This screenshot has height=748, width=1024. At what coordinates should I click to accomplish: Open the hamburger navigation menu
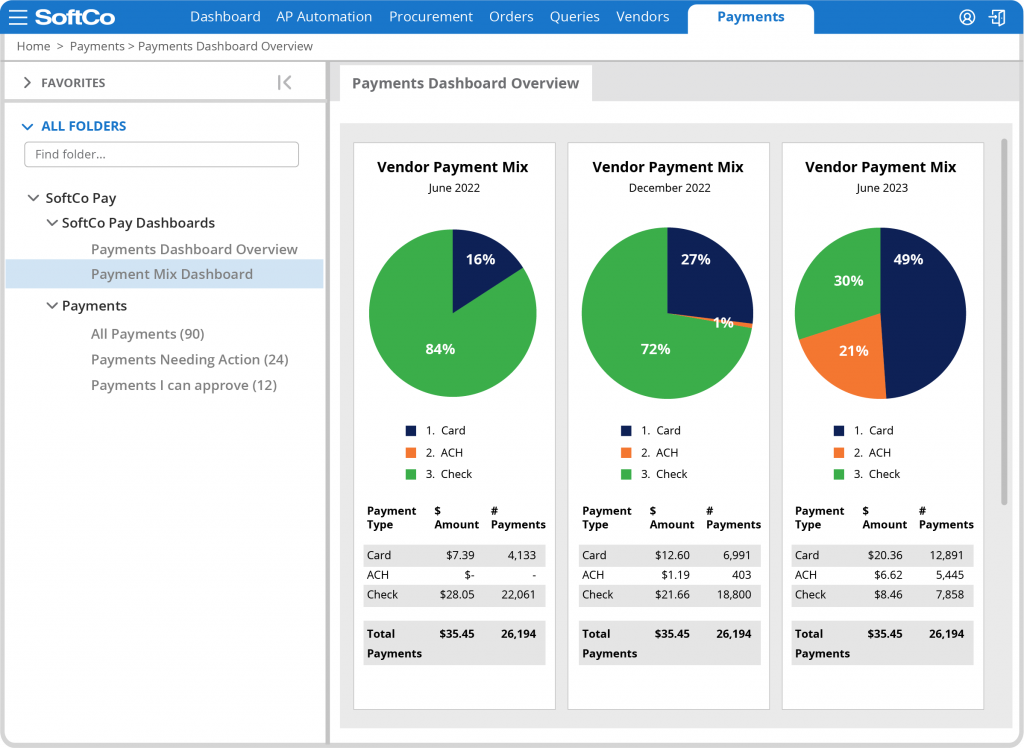[18, 16]
